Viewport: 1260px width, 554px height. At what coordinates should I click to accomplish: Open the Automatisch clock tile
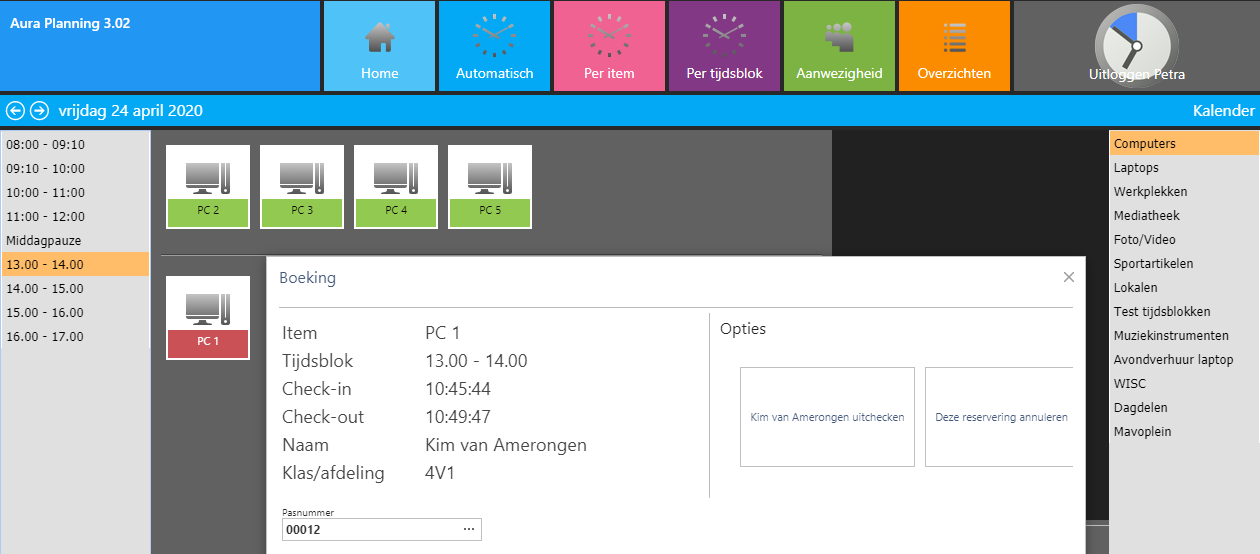pyautogui.click(x=494, y=47)
